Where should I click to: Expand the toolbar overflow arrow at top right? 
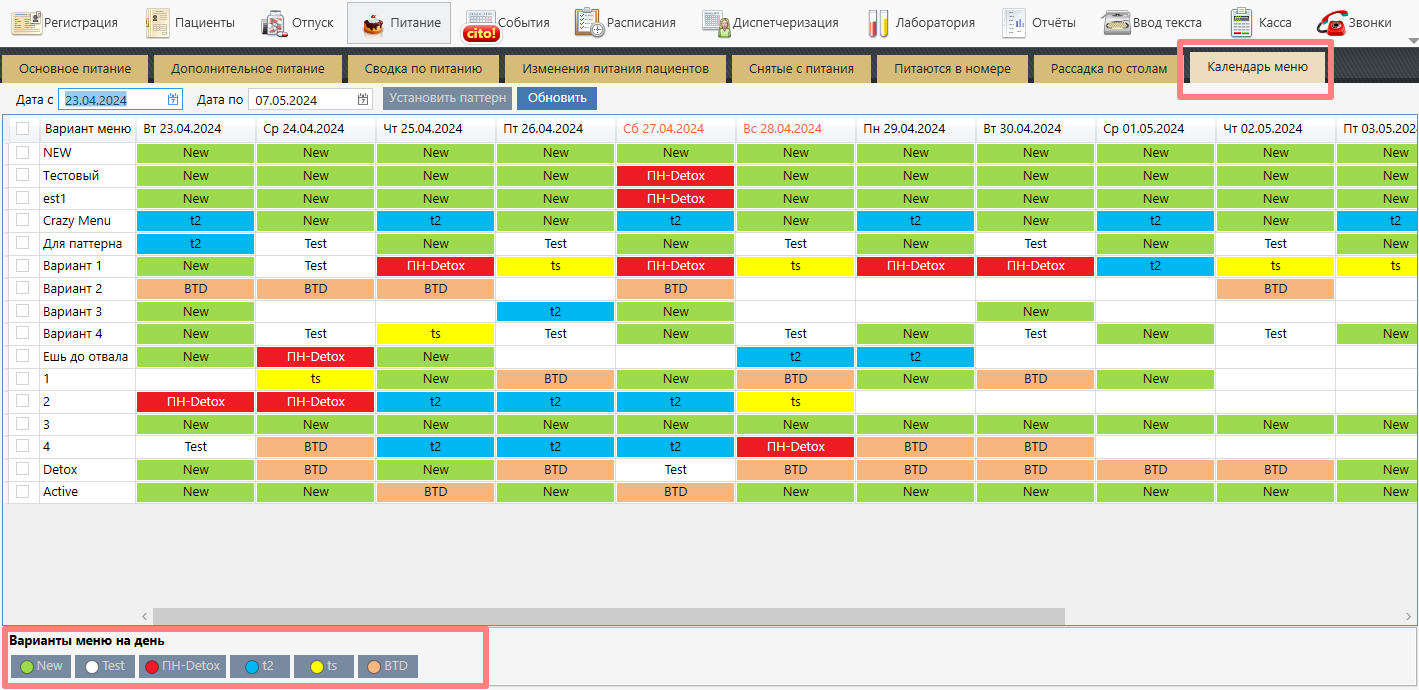(x=1412, y=41)
